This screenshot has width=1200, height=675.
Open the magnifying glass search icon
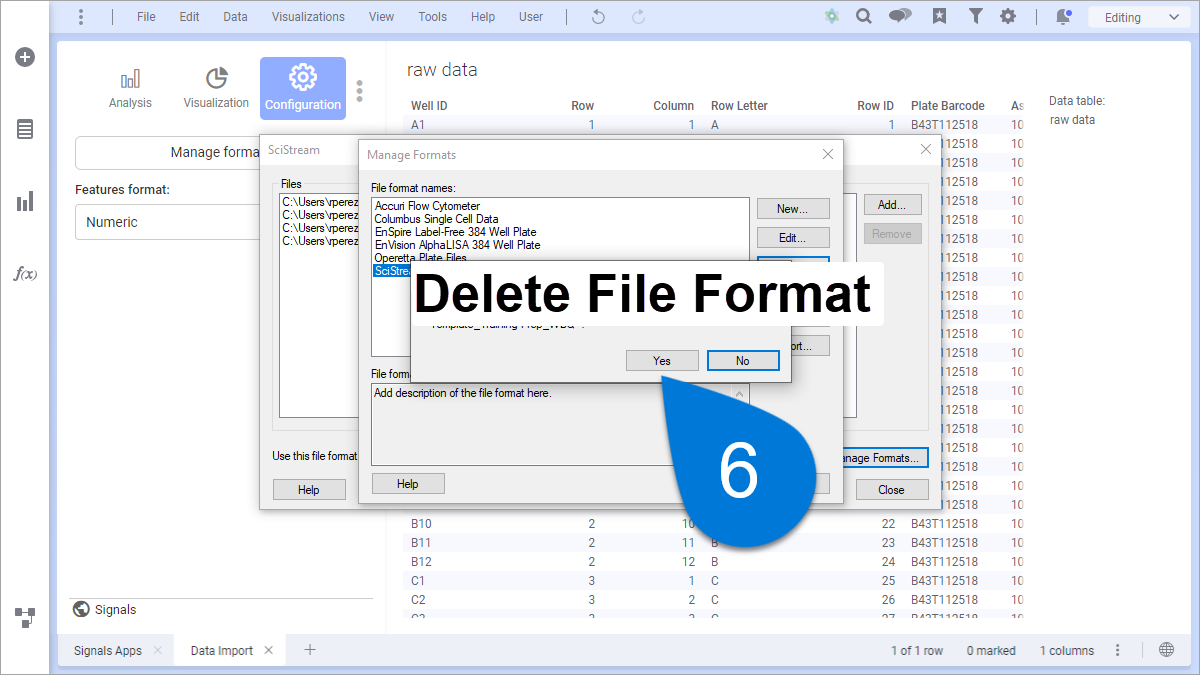(x=864, y=17)
